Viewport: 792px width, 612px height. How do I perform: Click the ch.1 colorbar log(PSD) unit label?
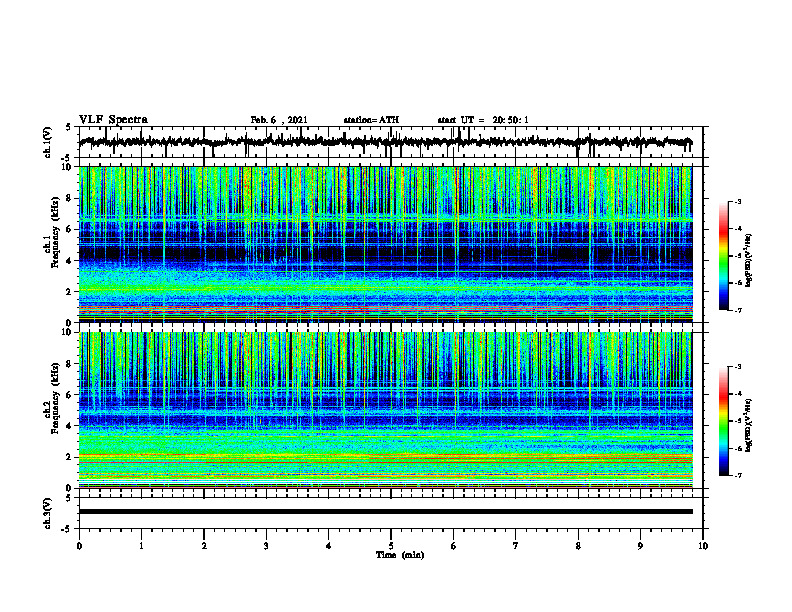click(x=749, y=261)
